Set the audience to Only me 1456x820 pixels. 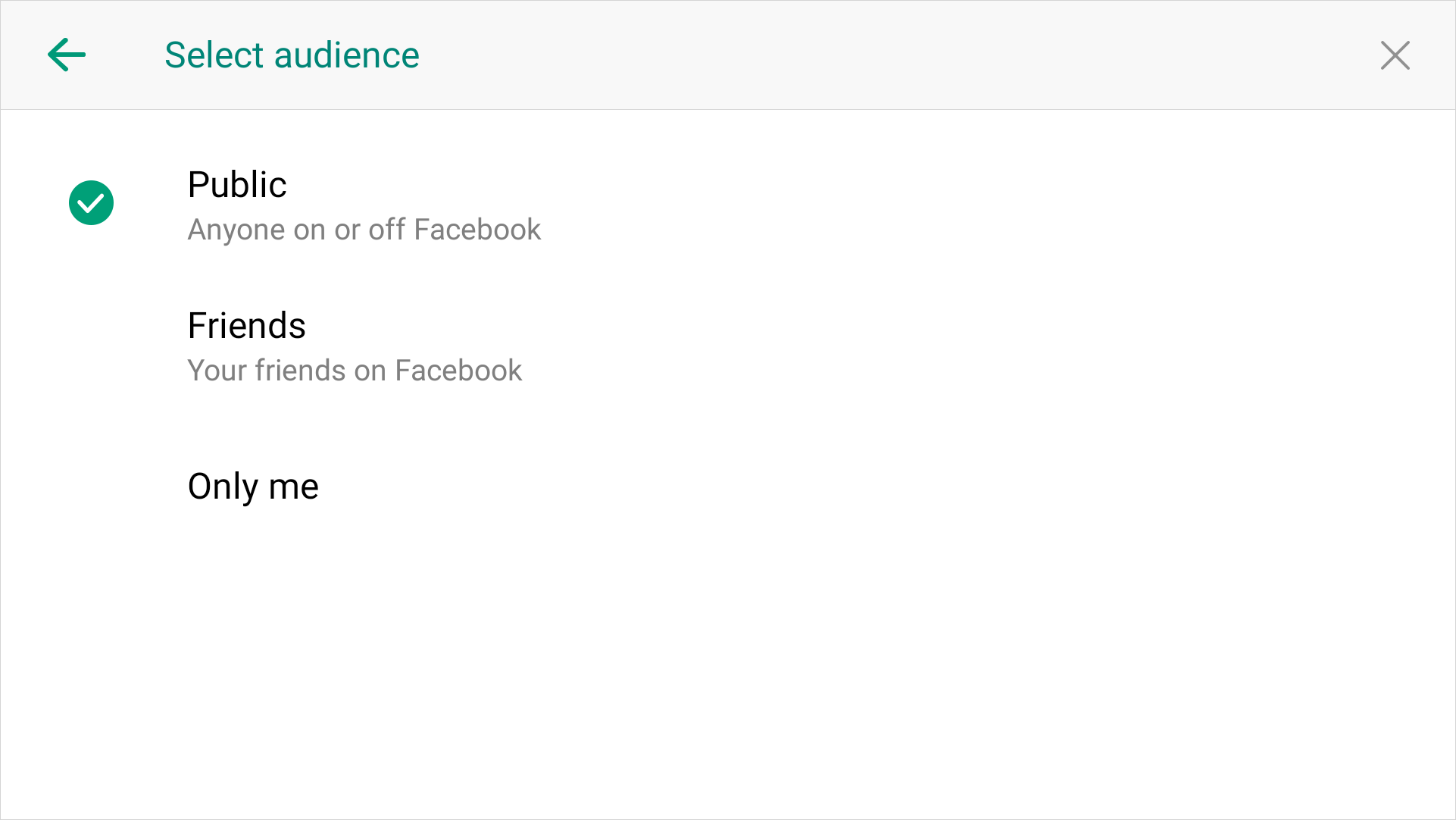(x=253, y=487)
